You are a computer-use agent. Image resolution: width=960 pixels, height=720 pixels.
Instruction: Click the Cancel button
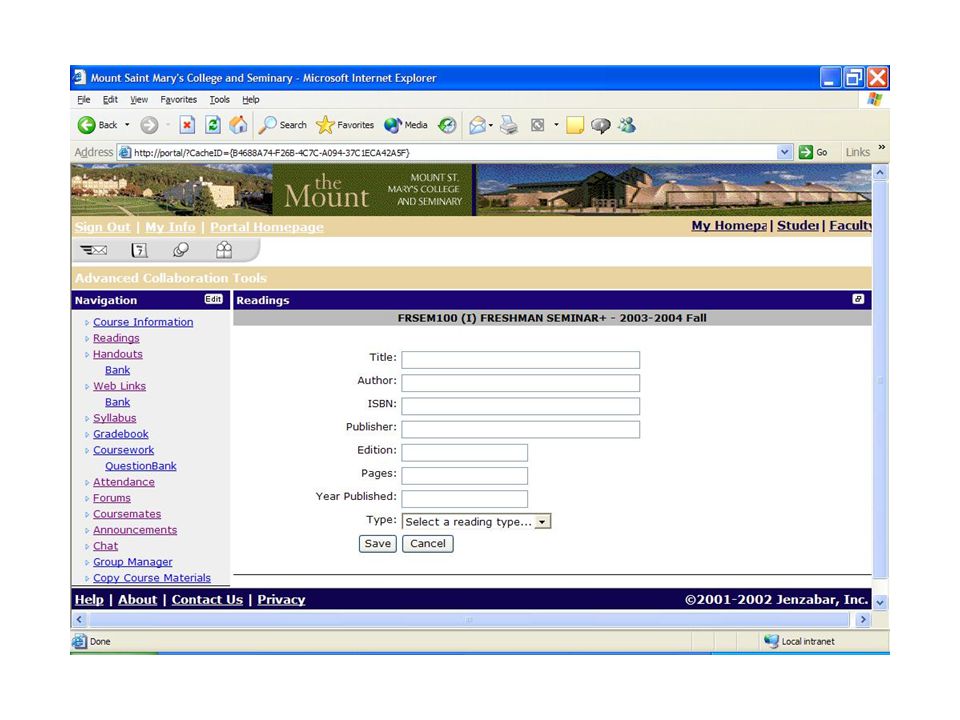tap(428, 544)
